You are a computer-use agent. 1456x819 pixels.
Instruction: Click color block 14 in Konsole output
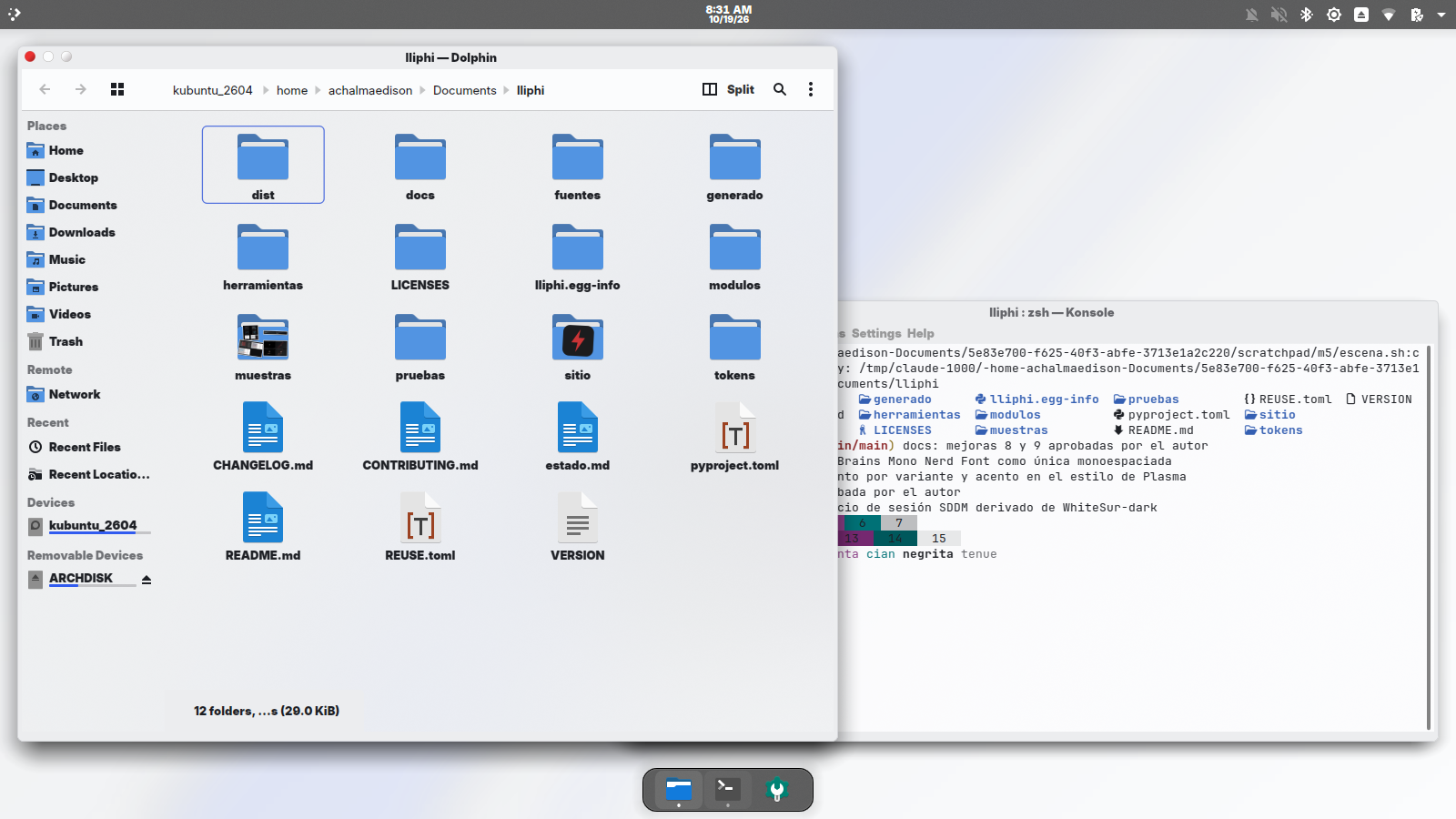tap(895, 538)
